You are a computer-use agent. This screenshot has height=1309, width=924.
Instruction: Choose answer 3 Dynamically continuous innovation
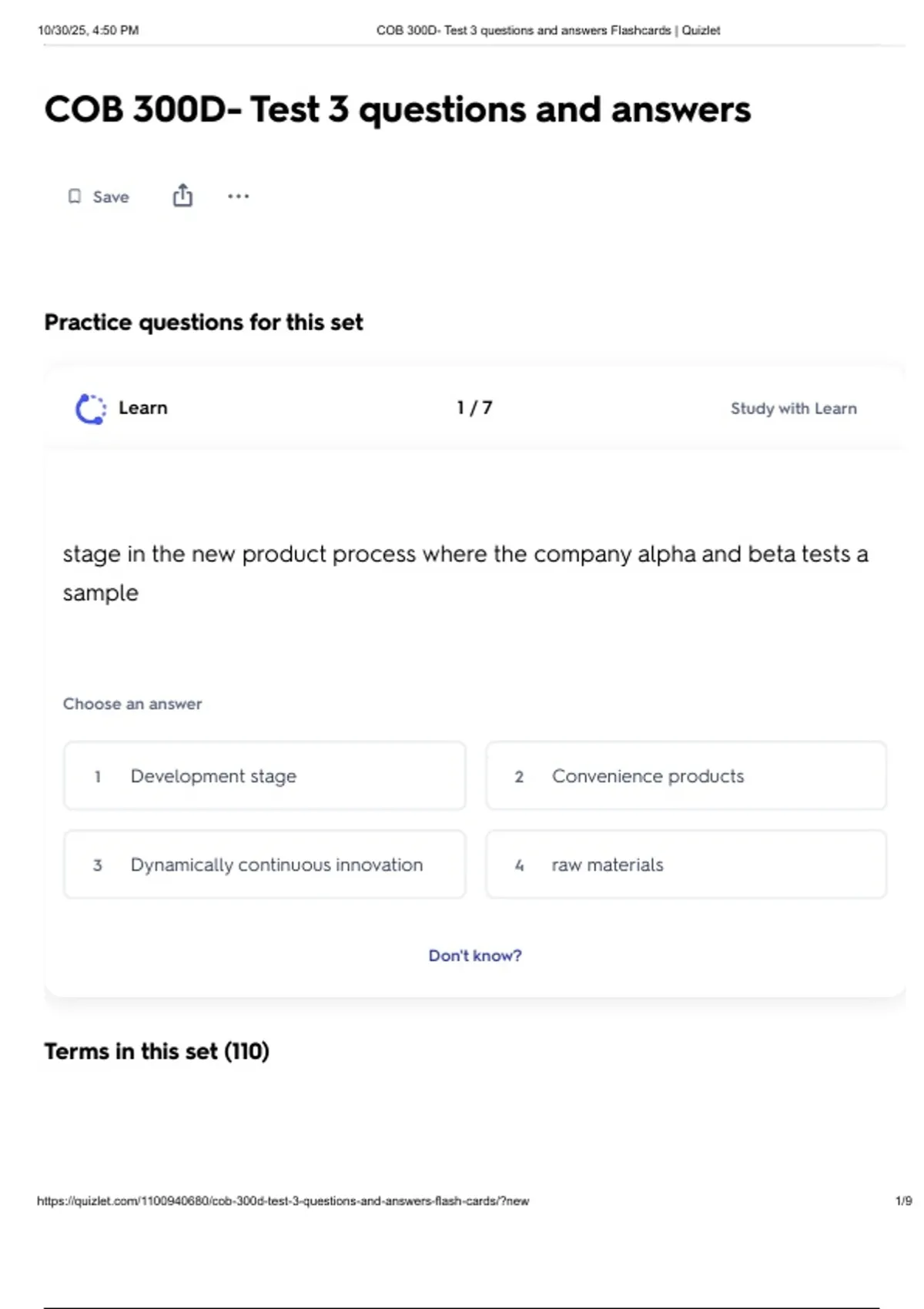[265, 864]
